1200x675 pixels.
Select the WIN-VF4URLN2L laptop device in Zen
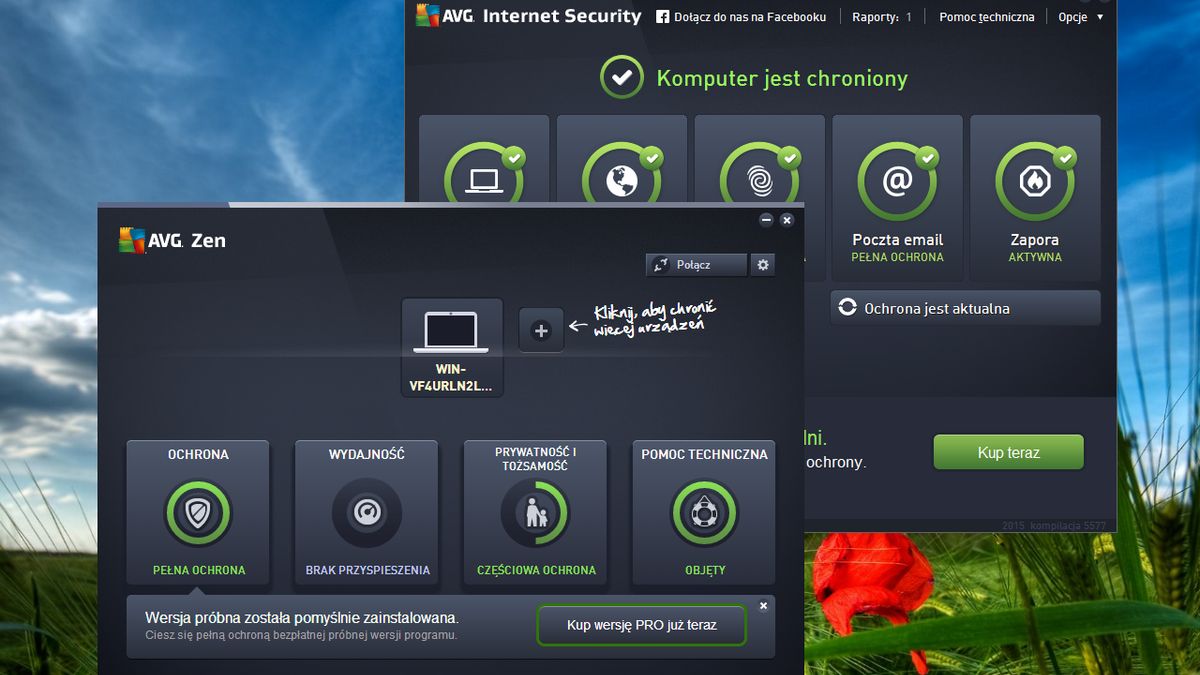(x=452, y=347)
